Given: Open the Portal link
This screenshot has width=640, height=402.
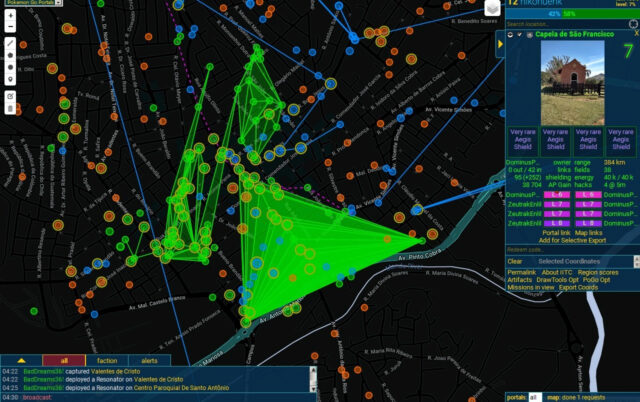Looking at the screenshot, I should click(556, 233).
